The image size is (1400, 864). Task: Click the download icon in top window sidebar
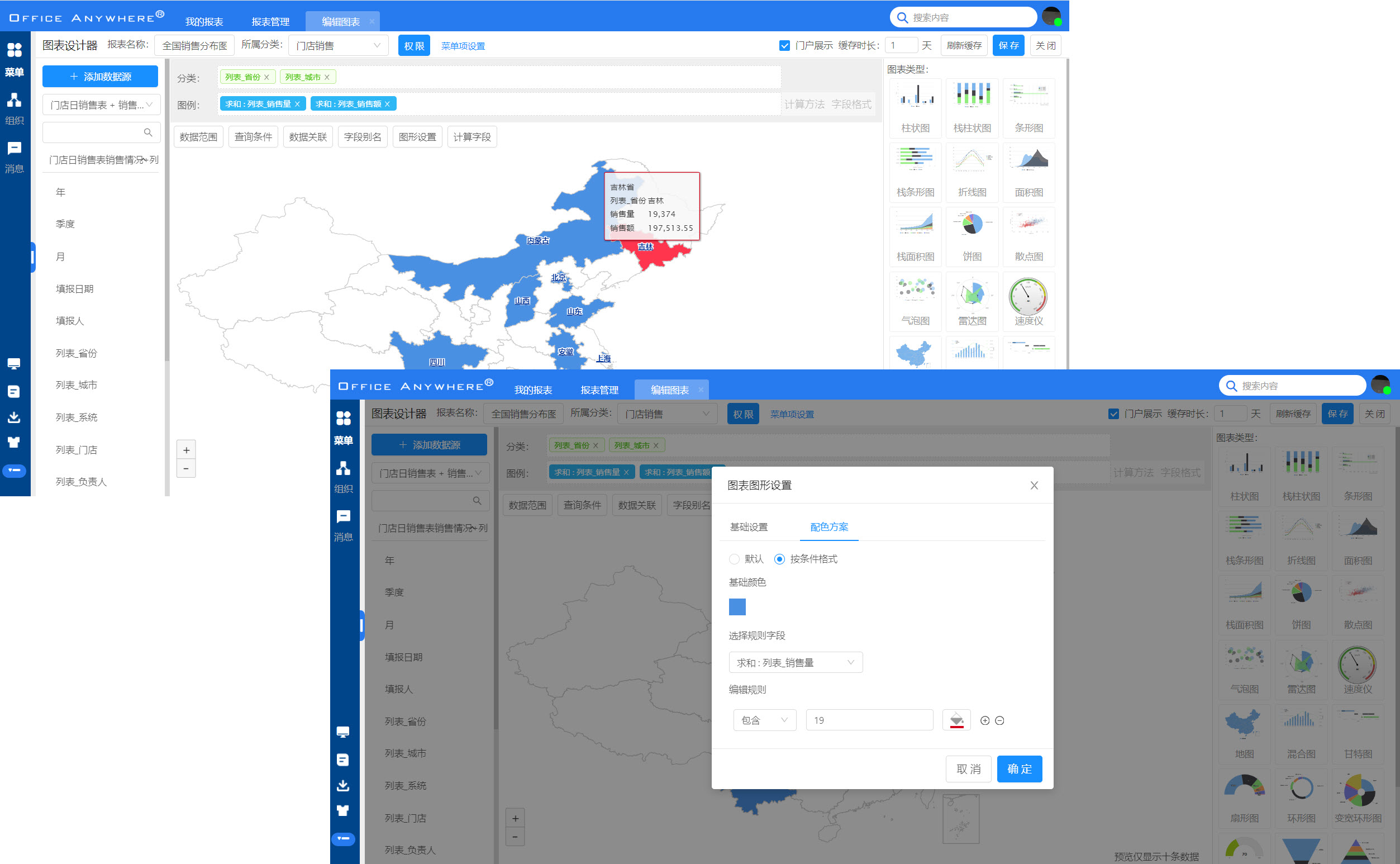[x=15, y=417]
